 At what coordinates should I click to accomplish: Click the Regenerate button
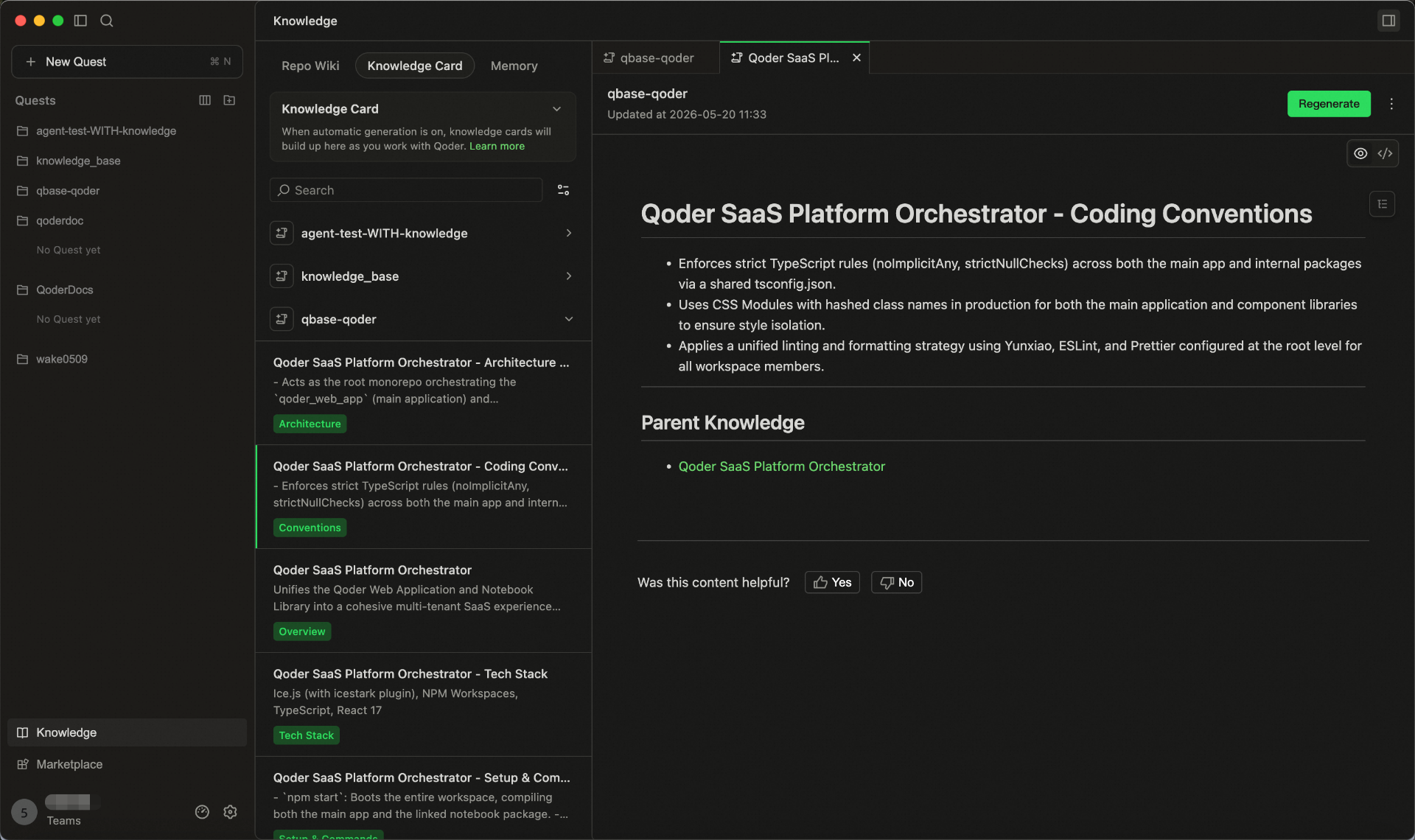coord(1329,104)
